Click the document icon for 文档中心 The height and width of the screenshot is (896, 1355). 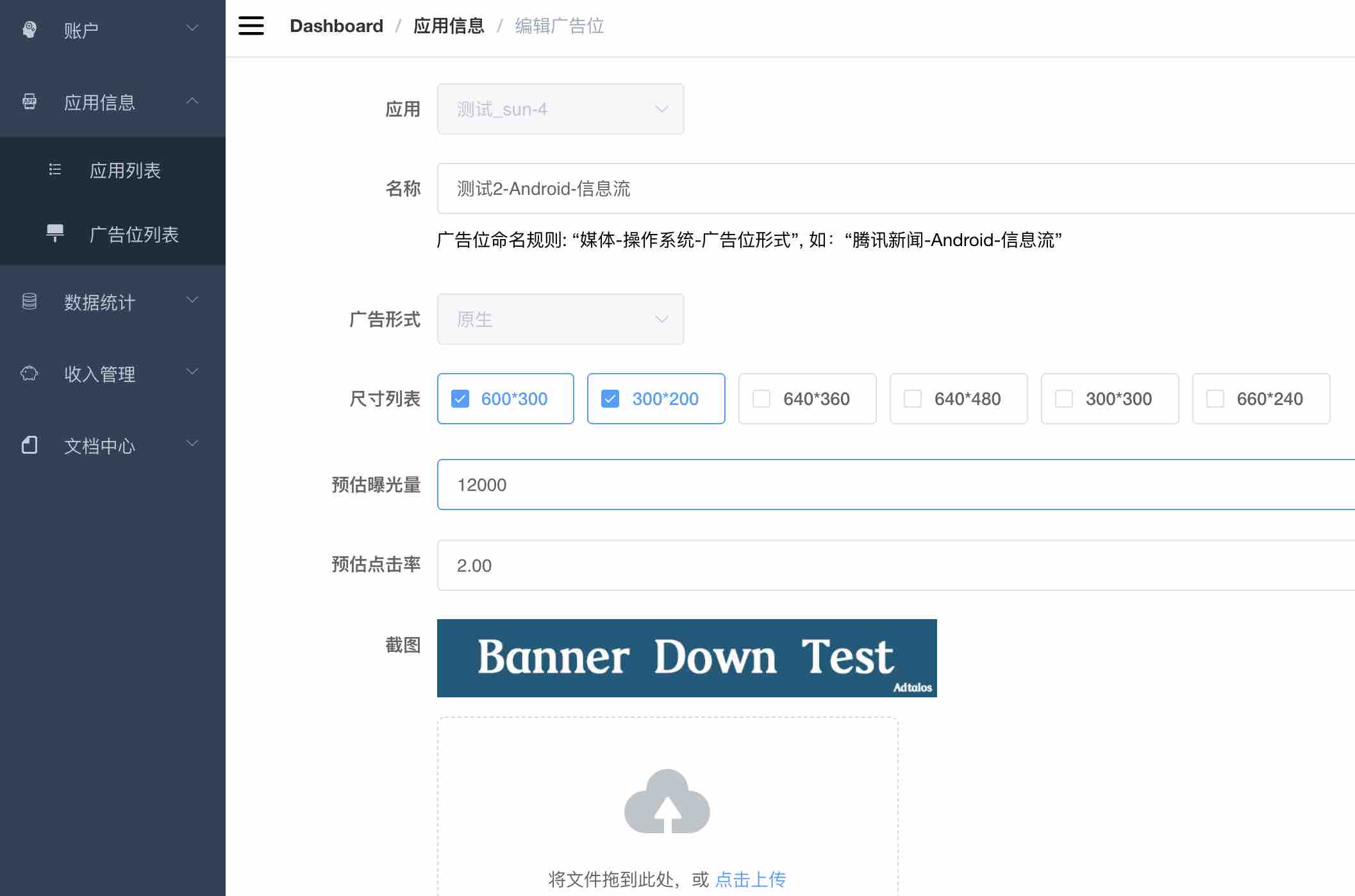29,445
